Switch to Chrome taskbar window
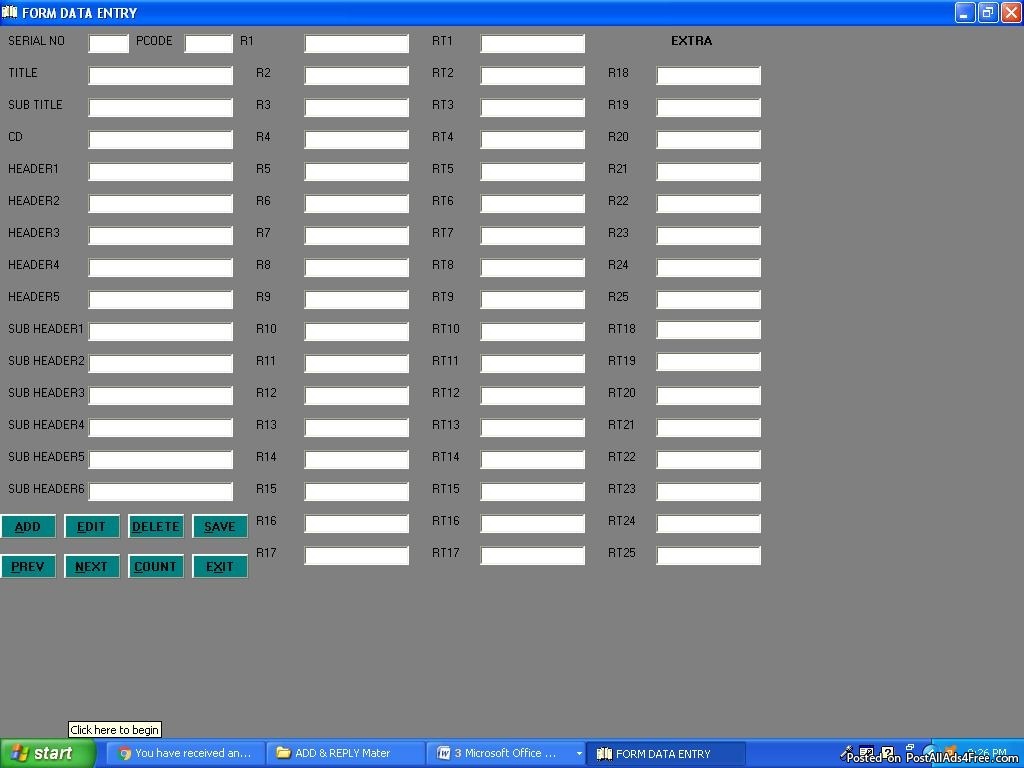Viewport: 1024px width, 768px height. click(x=185, y=754)
